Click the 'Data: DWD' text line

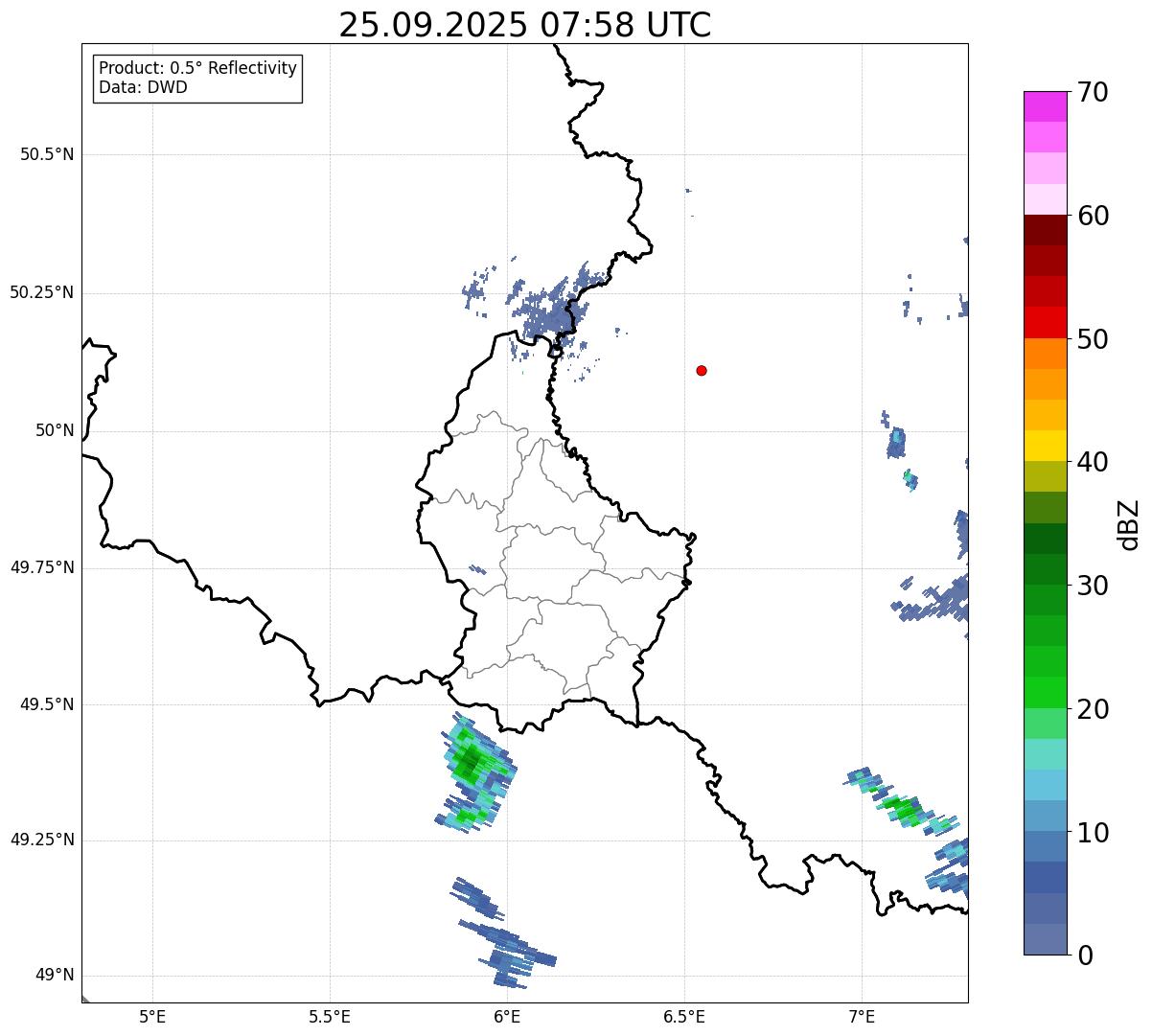coord(143,87)
